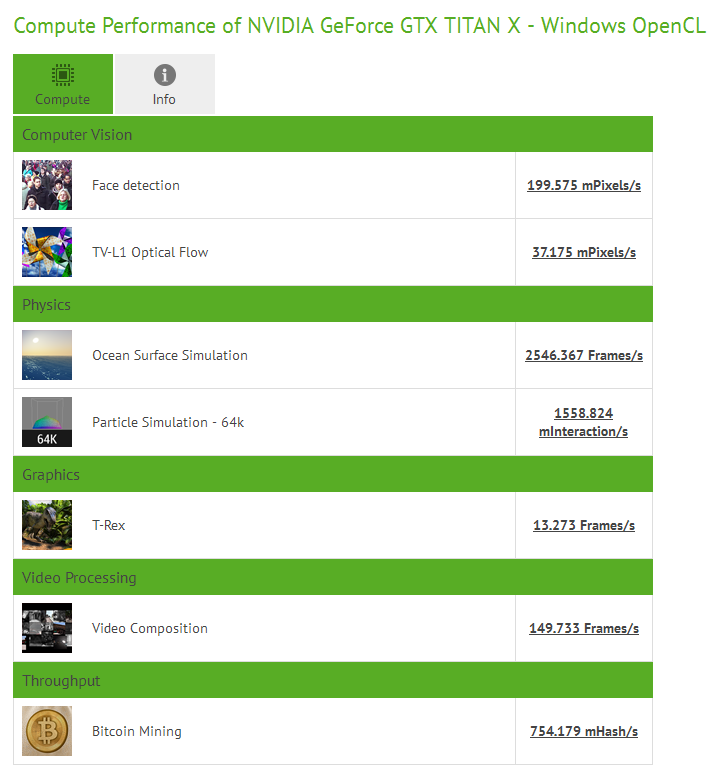Click the T-Rex dinosaur thumbnail
The width and height of the screenshot is (716, 776).
point(47,525)
